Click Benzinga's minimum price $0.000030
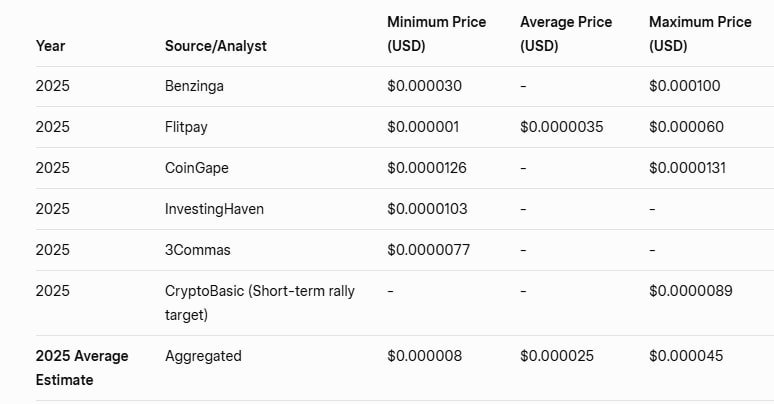Screen dimensions: 774x404 coord(424,86)
